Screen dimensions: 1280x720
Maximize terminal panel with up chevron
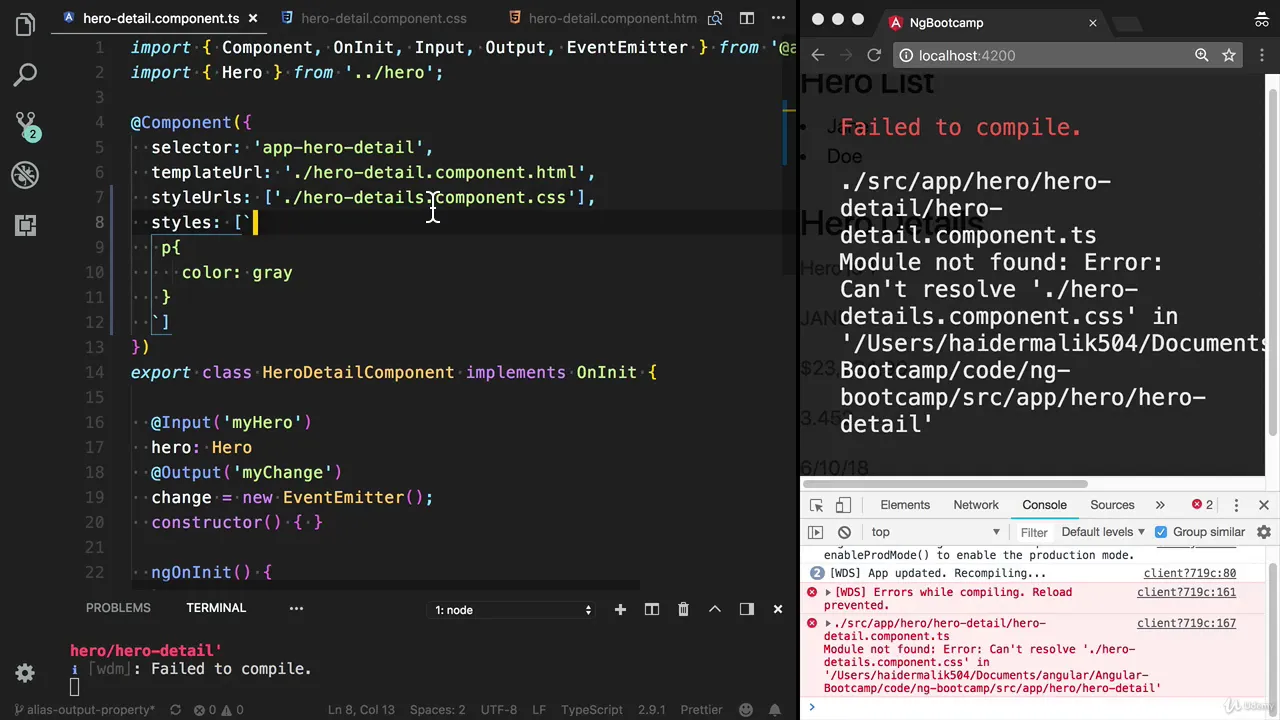715,609
